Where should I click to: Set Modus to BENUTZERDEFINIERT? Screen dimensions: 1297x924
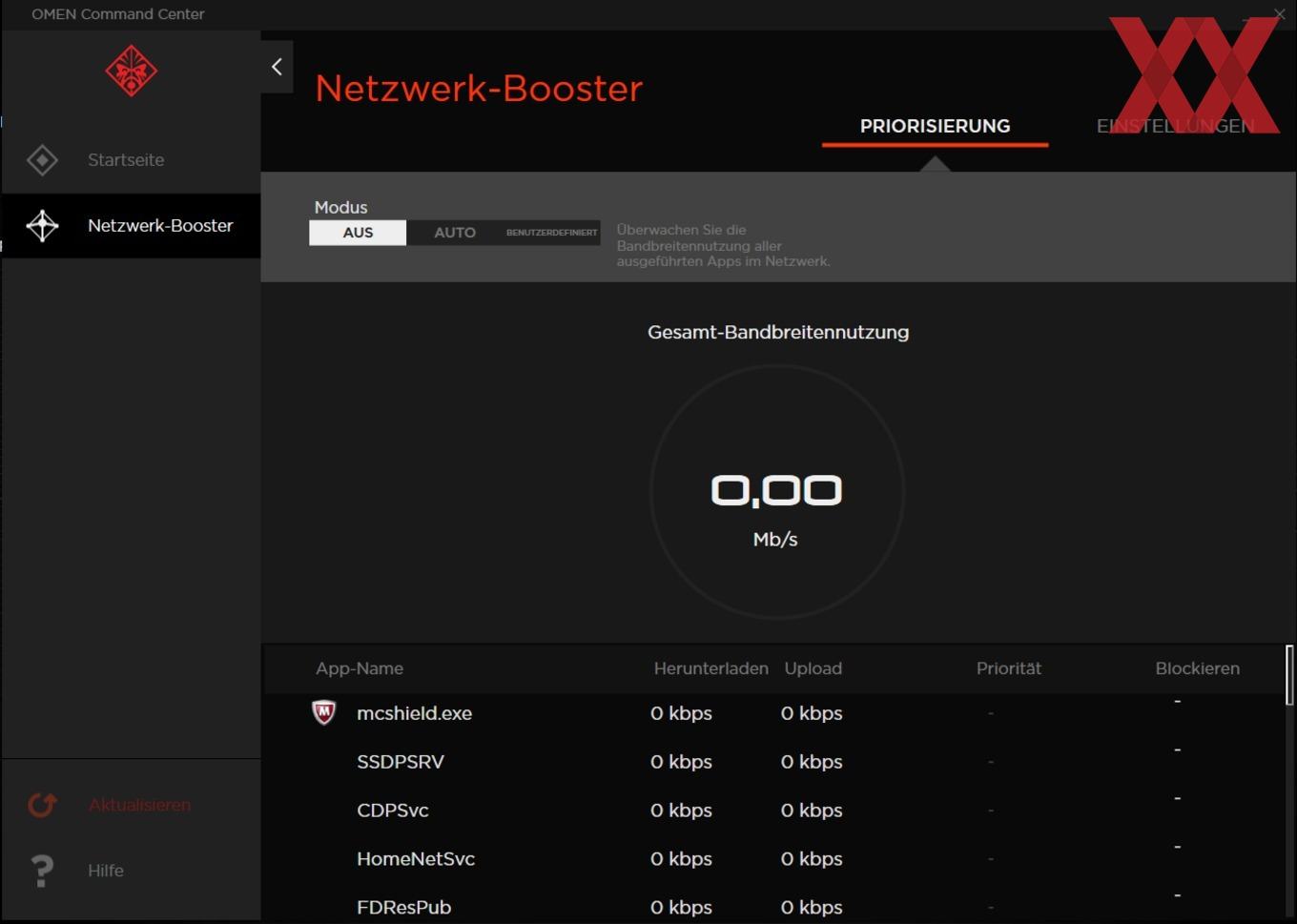(x=551, y=233)
